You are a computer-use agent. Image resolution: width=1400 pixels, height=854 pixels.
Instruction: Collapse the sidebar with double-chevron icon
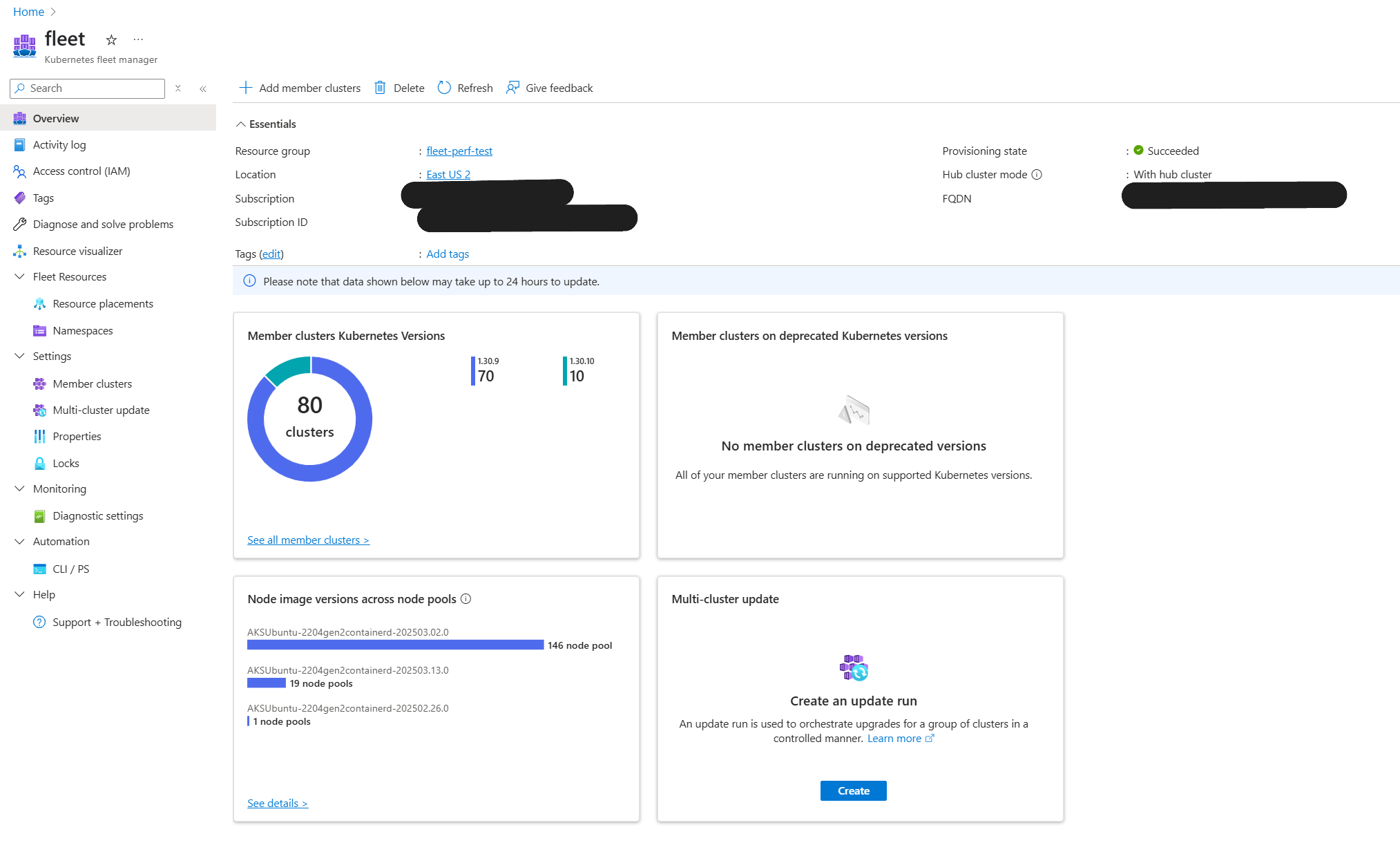point(203,88)
